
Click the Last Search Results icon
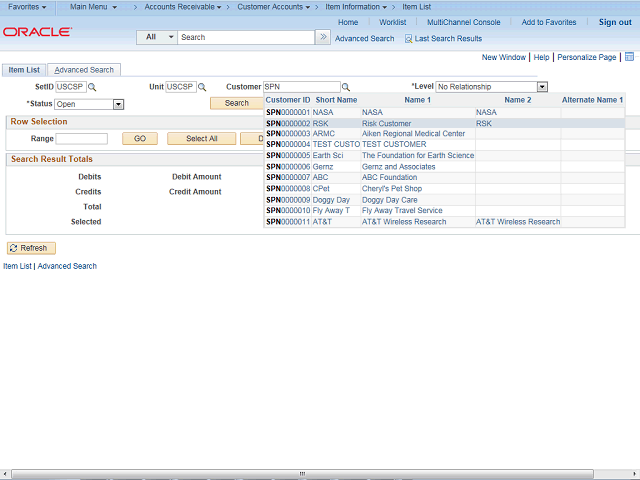pyautogui.click(x=408, y=39)
